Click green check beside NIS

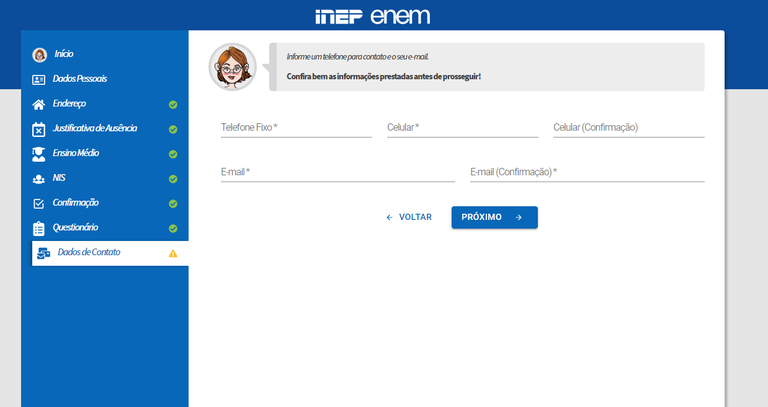pos(173,179)
